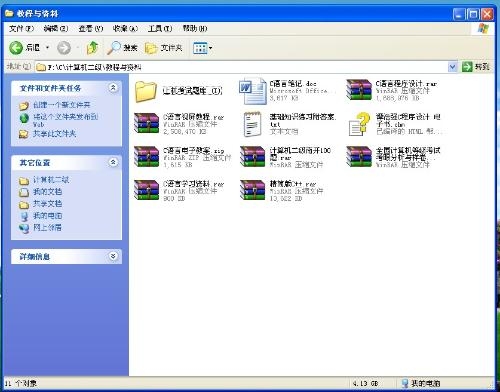Image resolution: width=500 pixels, height=392 pixels.
Task: Select the 全国计算机等级考试 archive file
Action: [x=359, y=156]
